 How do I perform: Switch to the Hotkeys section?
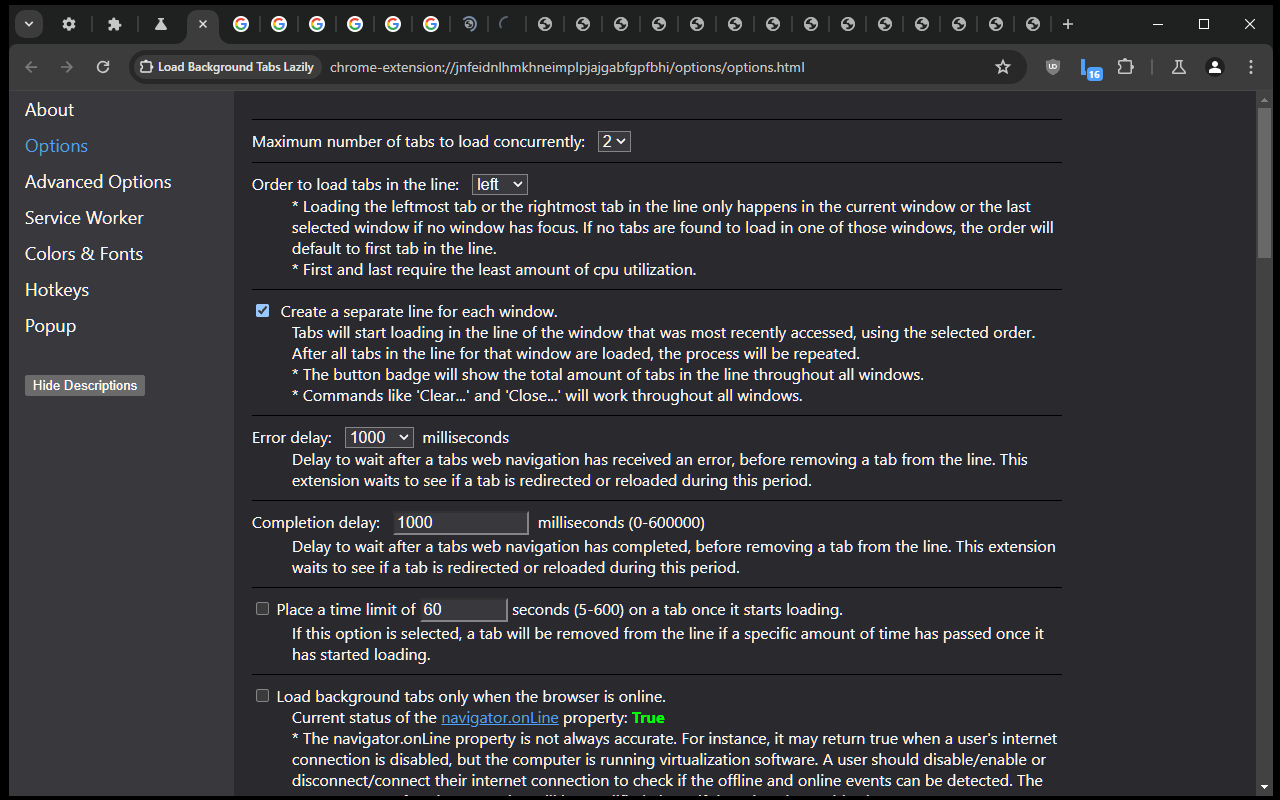(x=57, y=289)
